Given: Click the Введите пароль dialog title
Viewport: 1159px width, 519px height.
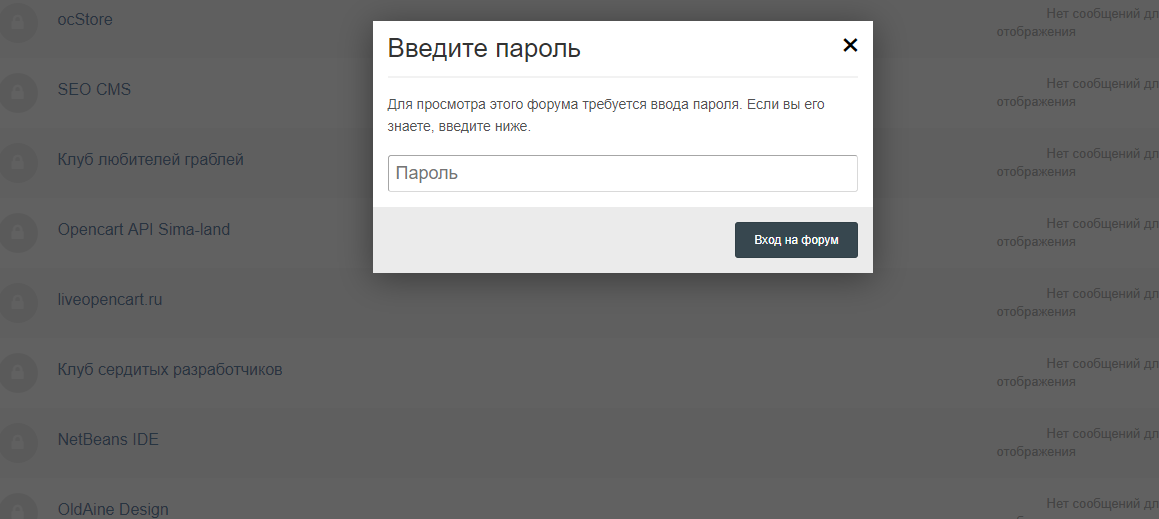Looking at the screenshot, I should (x=484, y=49).
